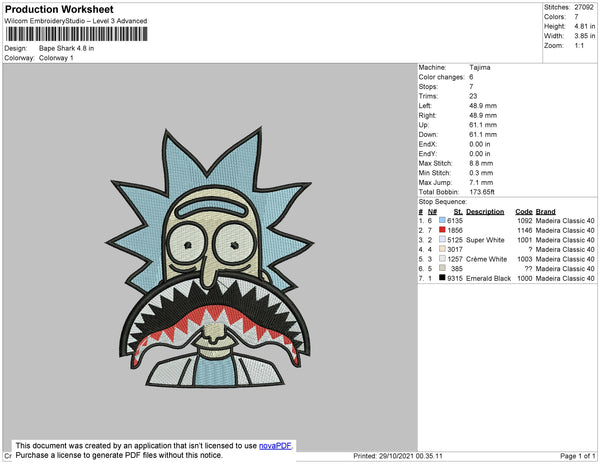Click the stitches value '27092'
Viewport: 600px width, 464px height.
[584, 7]
